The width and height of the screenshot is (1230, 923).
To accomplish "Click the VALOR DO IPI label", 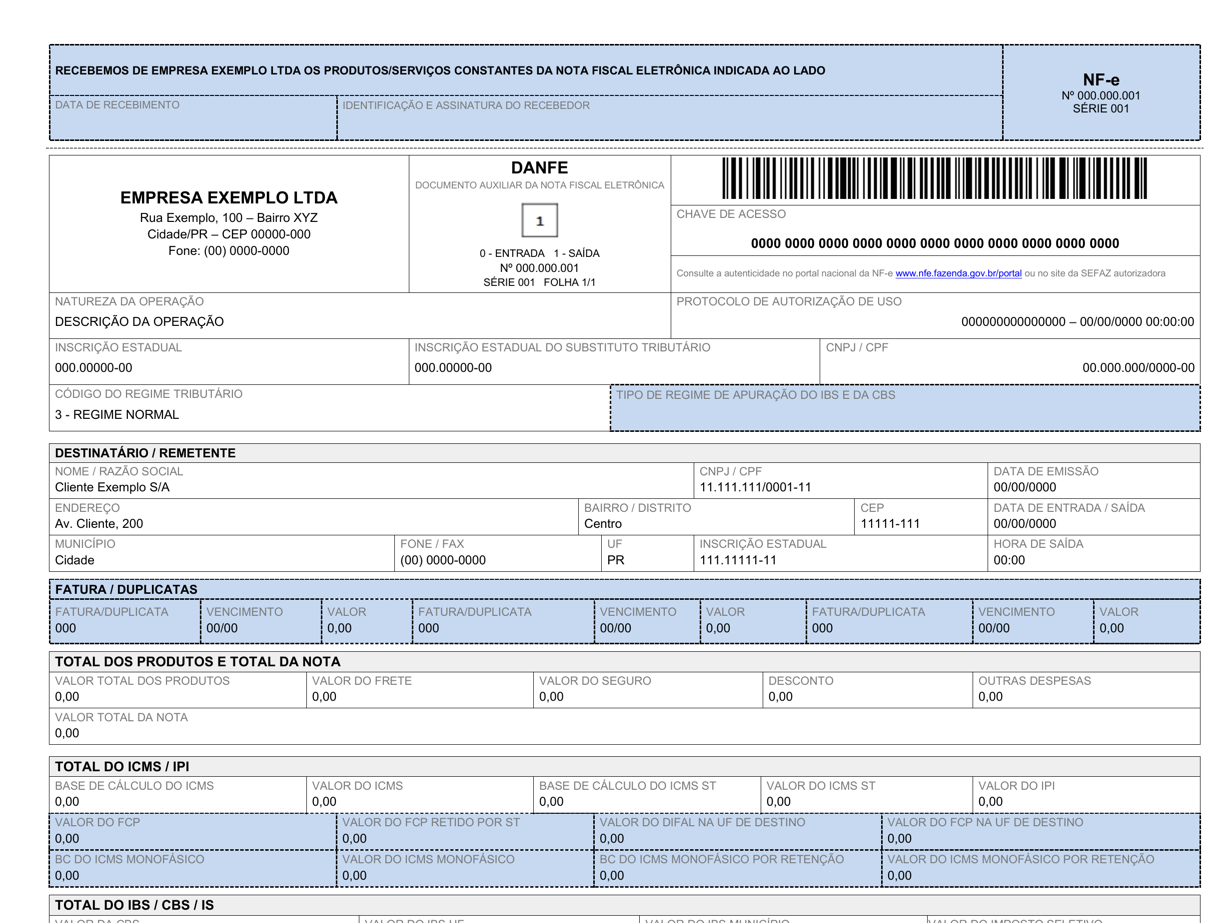I will tap(1016, 786).
